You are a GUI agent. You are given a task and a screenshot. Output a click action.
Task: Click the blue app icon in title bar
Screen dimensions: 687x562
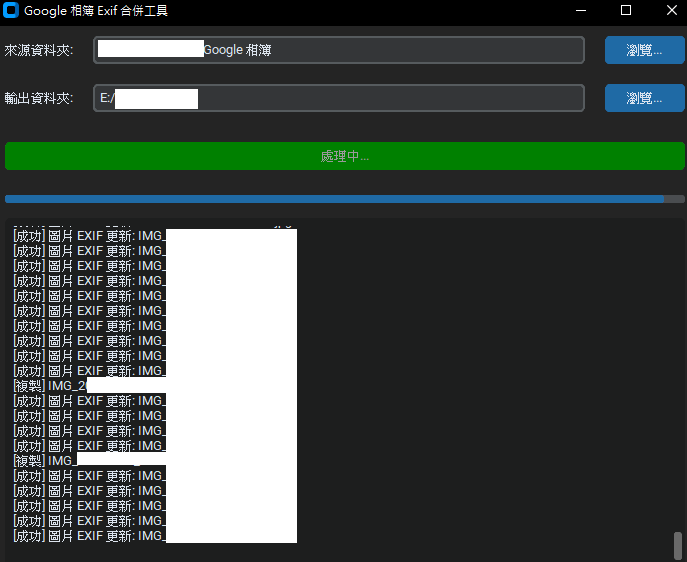[x=12, y=11]
